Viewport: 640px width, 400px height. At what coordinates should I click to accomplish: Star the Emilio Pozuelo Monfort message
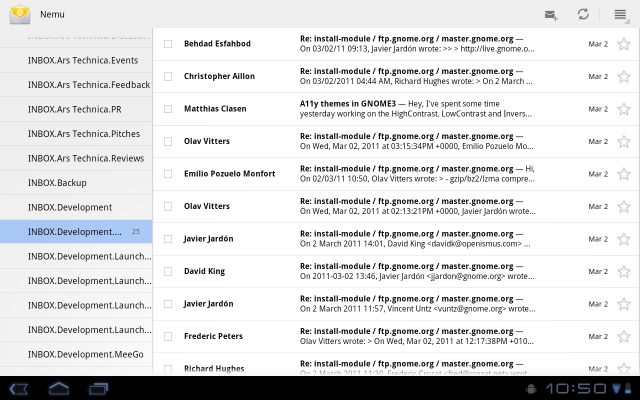pos(624,174)
